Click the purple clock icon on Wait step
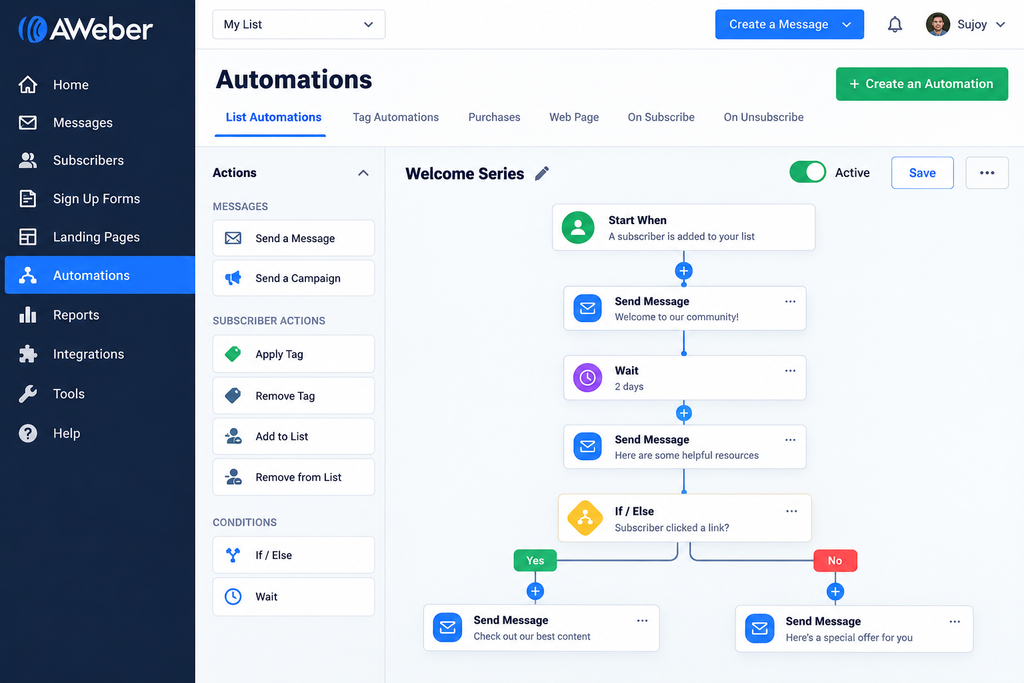The image size is (1024, 683). (x=587, y=377)
